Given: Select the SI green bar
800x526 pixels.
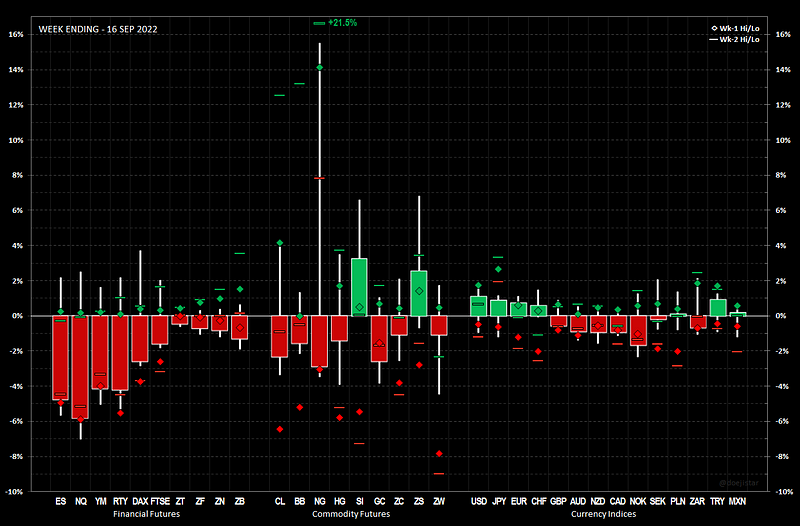Looking at the screenshot, I should coord(359,287).
